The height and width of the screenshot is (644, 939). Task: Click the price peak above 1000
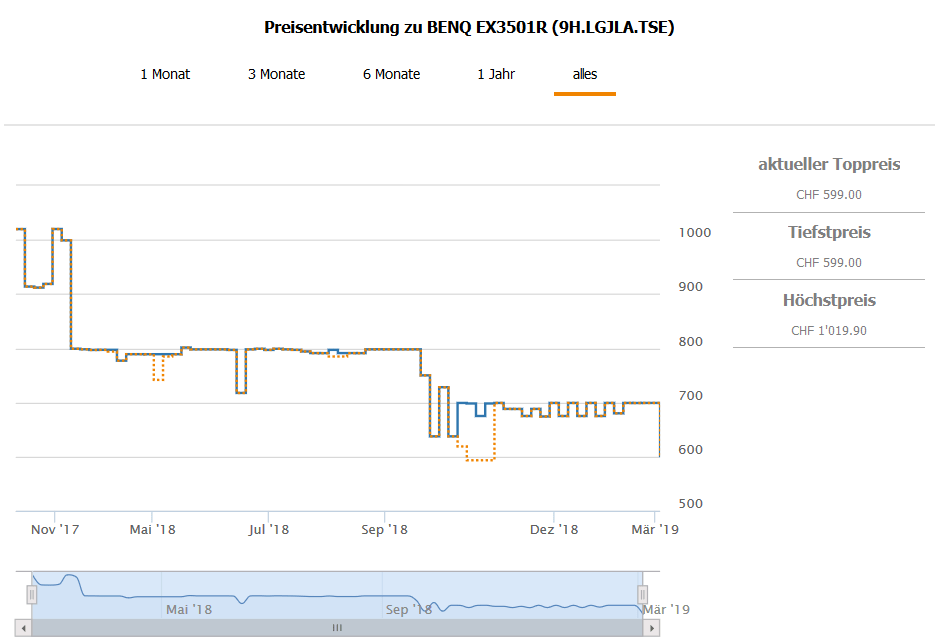pyautogui.click(x=57, y=229)
